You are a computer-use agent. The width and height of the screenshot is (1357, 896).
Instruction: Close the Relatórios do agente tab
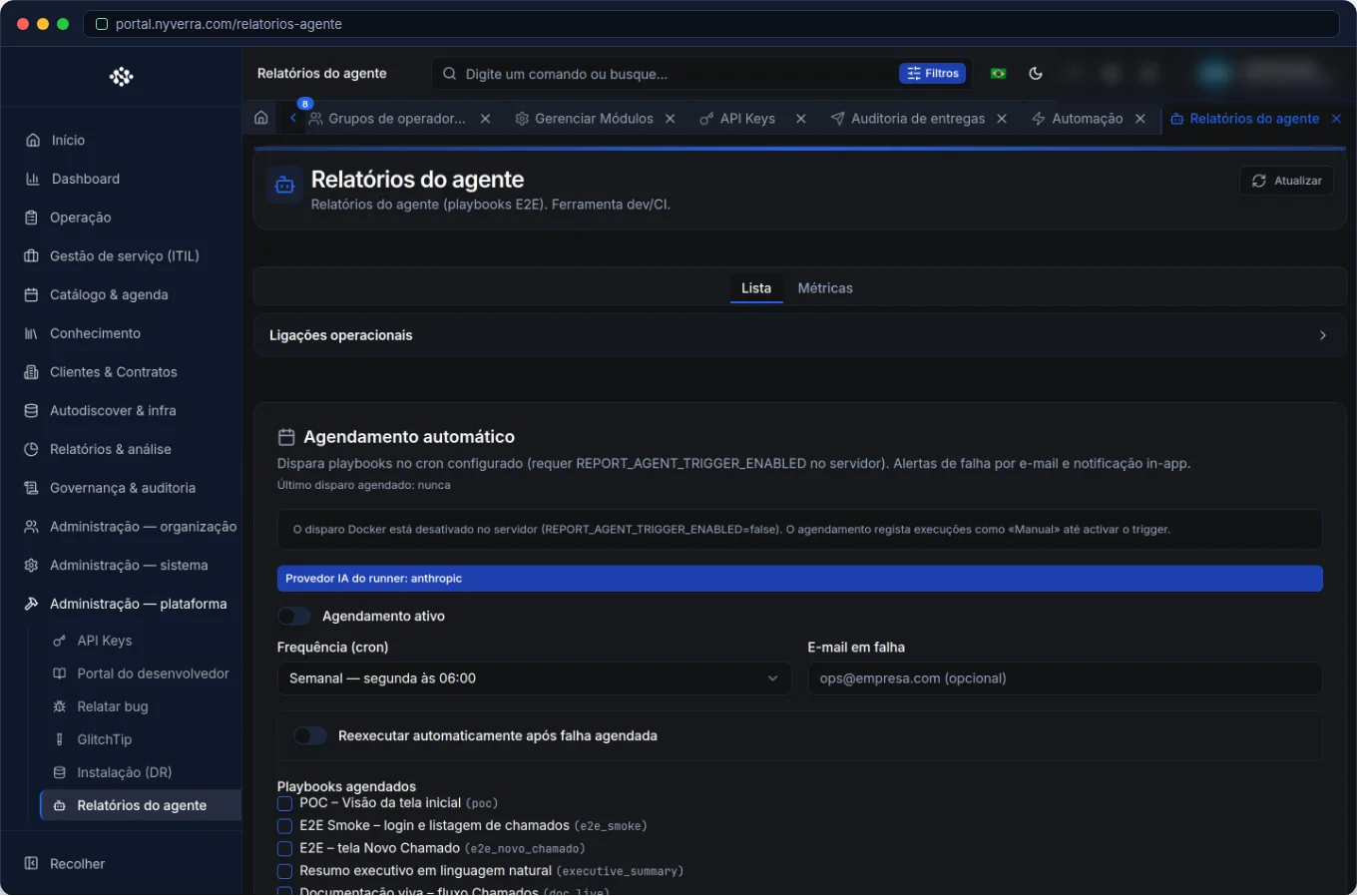[x=1336, y=119]
